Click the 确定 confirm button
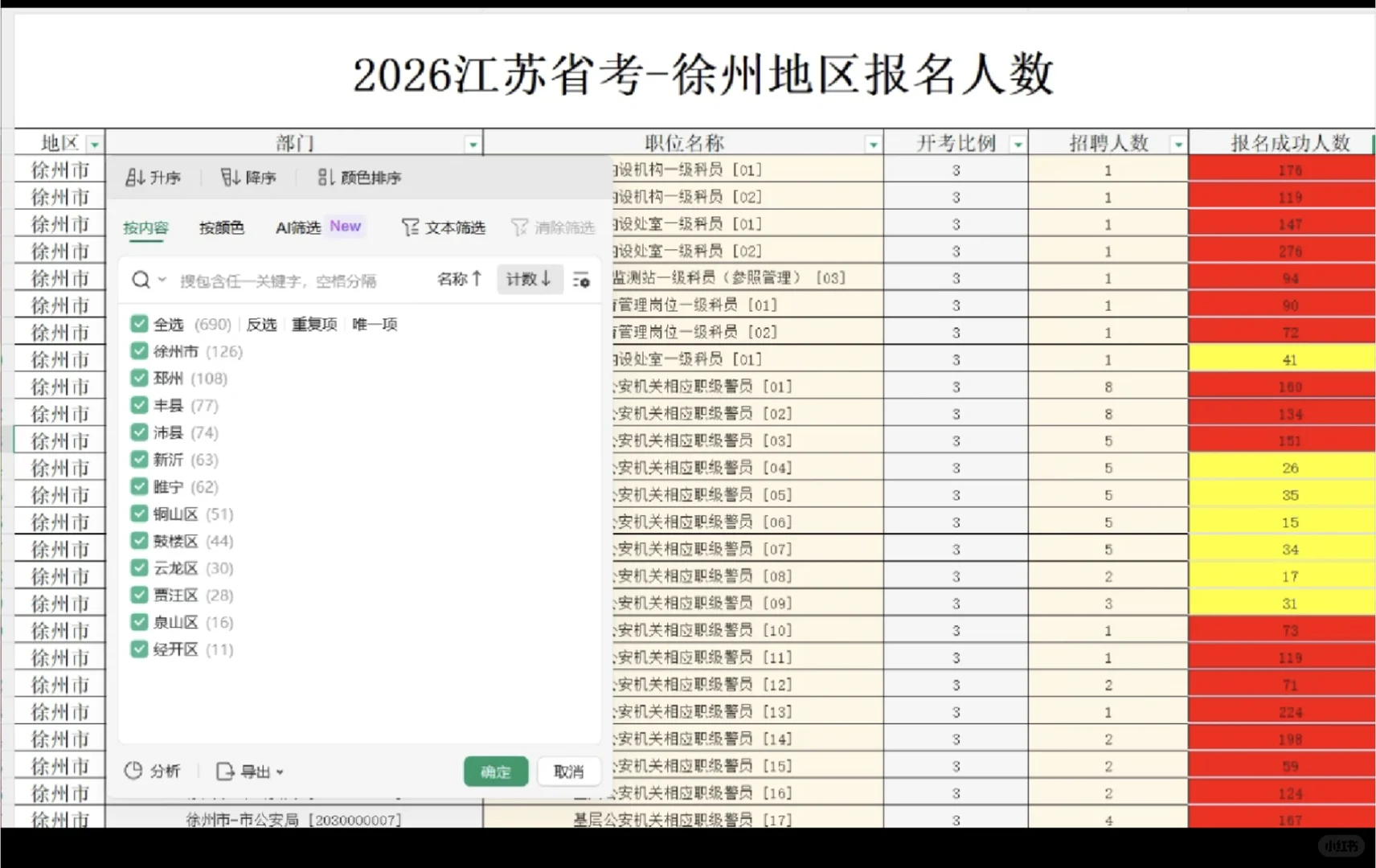This screenshot has width=1376, height=868. 495,771
